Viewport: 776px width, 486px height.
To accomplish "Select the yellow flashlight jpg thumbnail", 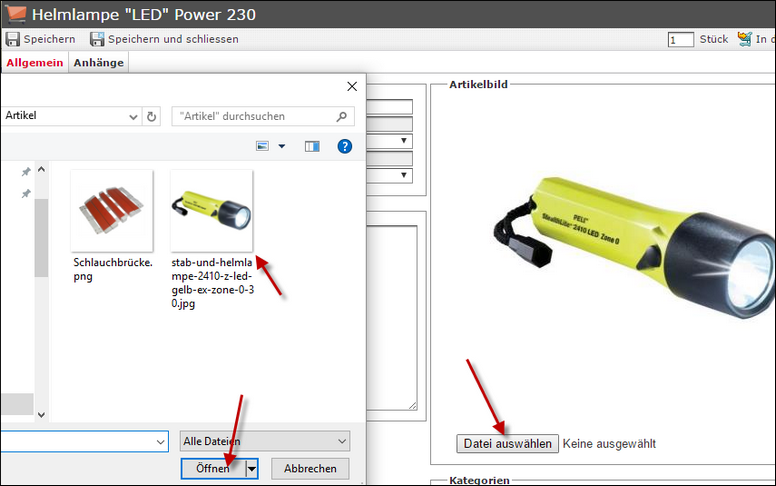I will pos(211,211).
